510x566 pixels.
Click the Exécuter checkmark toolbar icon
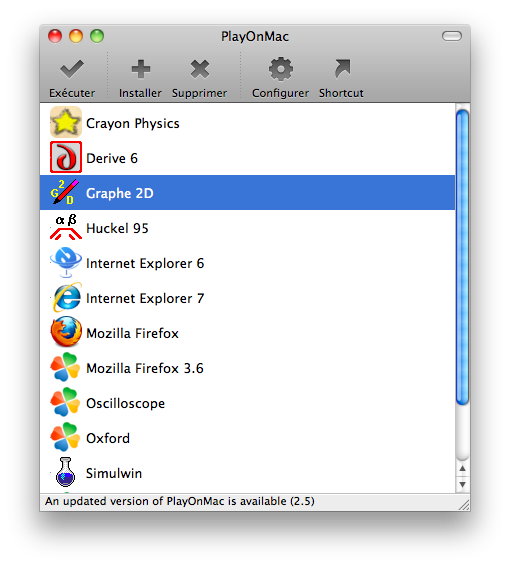pyautogui.click(x=72, y=69)
